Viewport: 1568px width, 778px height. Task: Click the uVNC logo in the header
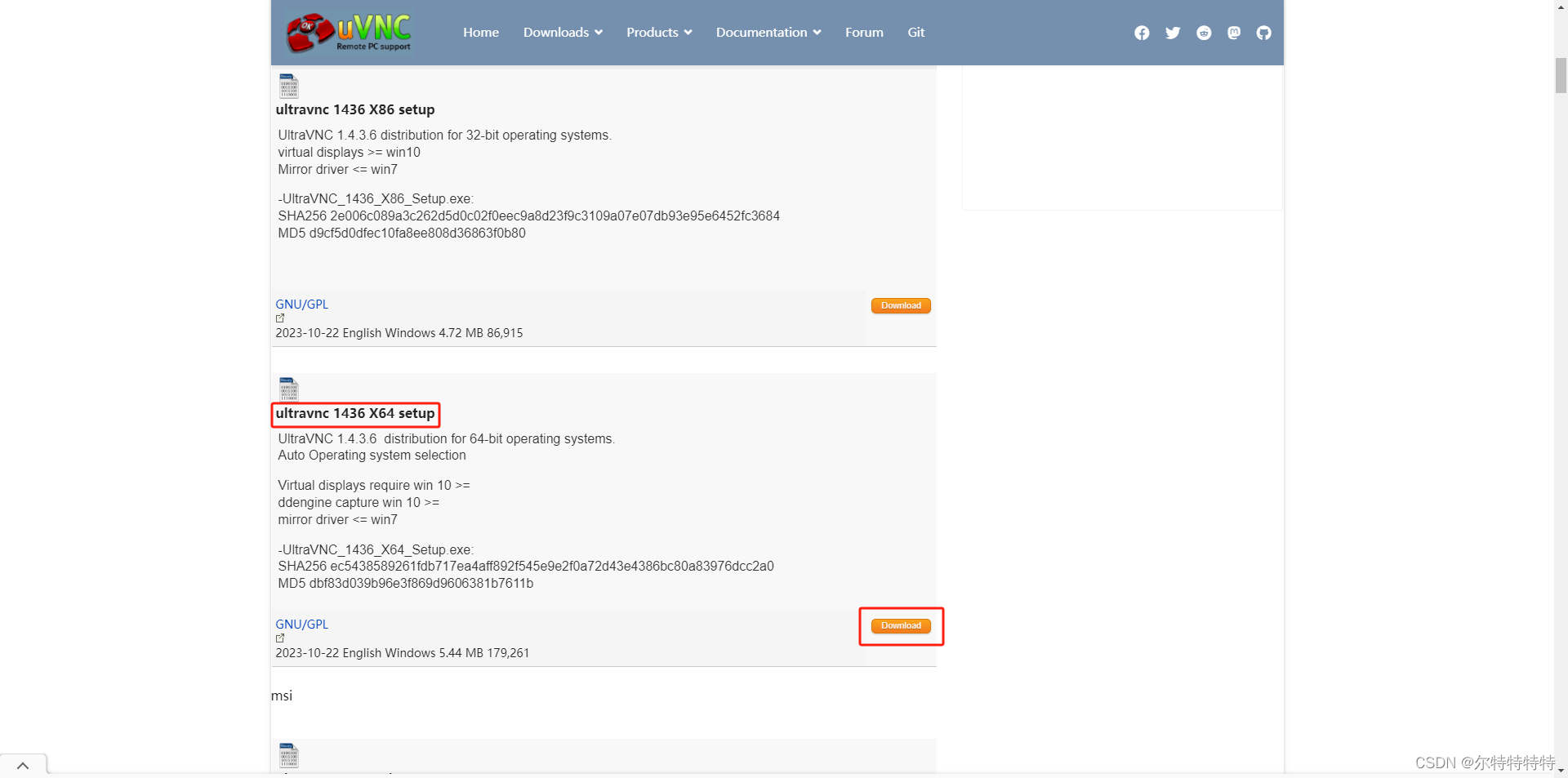345,33
